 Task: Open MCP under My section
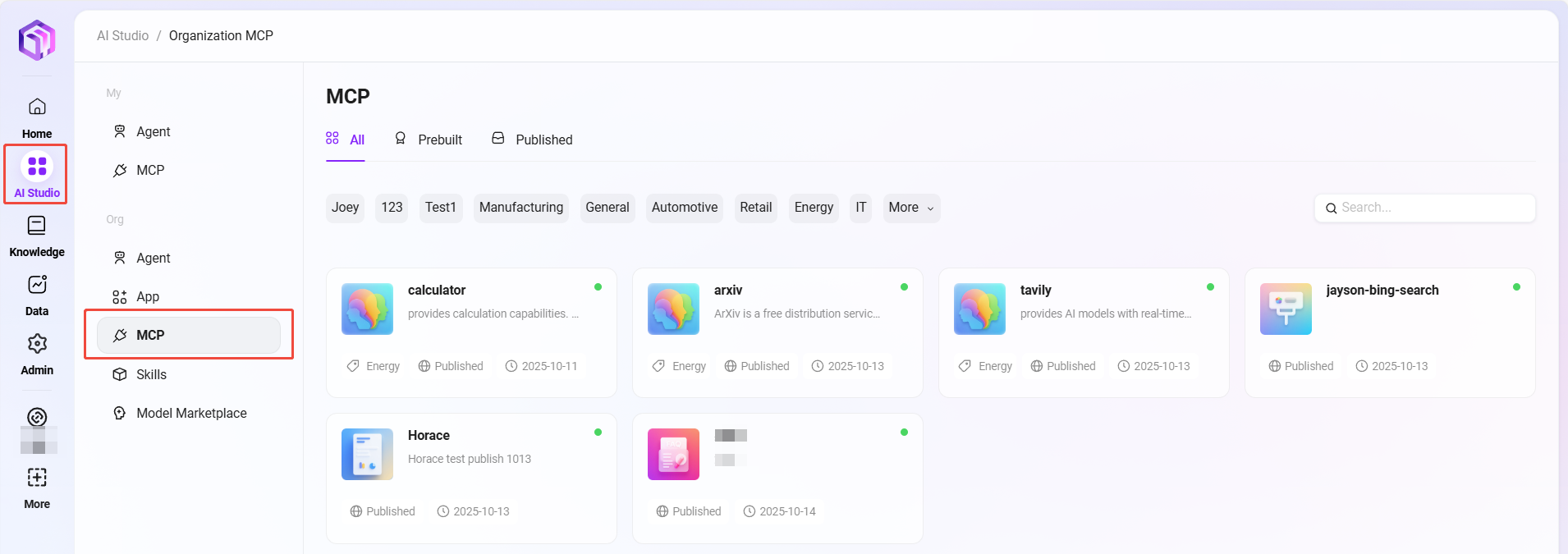click(x=150, y=170)
